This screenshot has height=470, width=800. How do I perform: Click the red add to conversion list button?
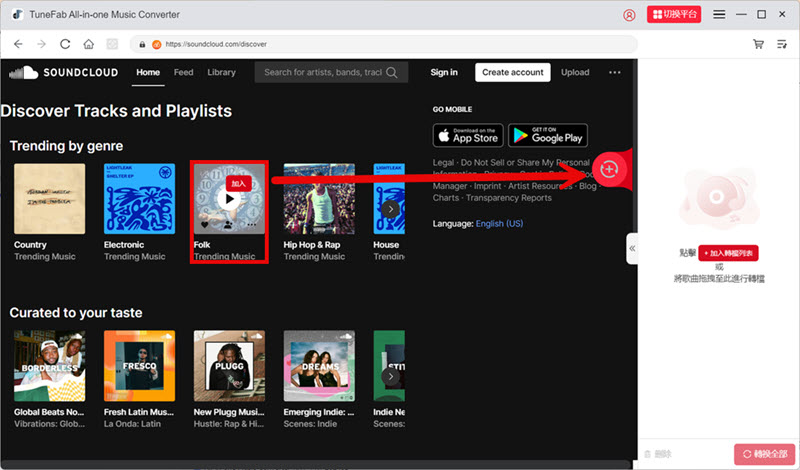tap(728, 253)
